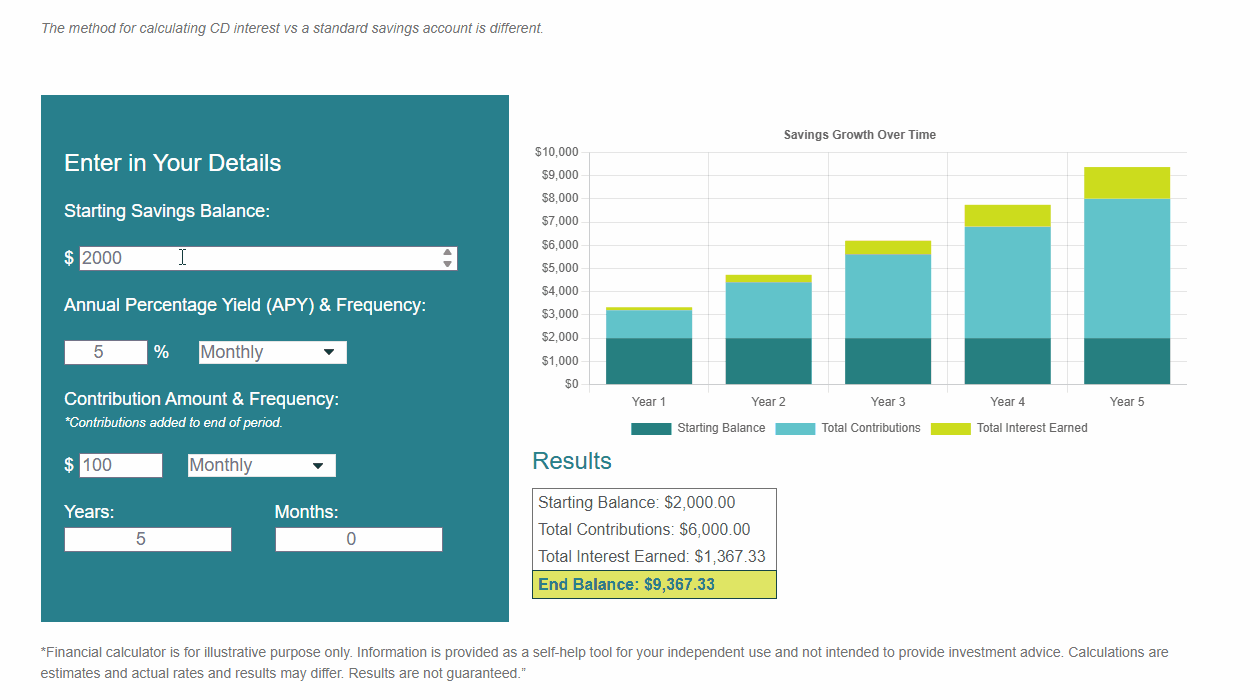Click the increment arrow on starting balance
The image size is (1260, 700).
click(447, 252)
